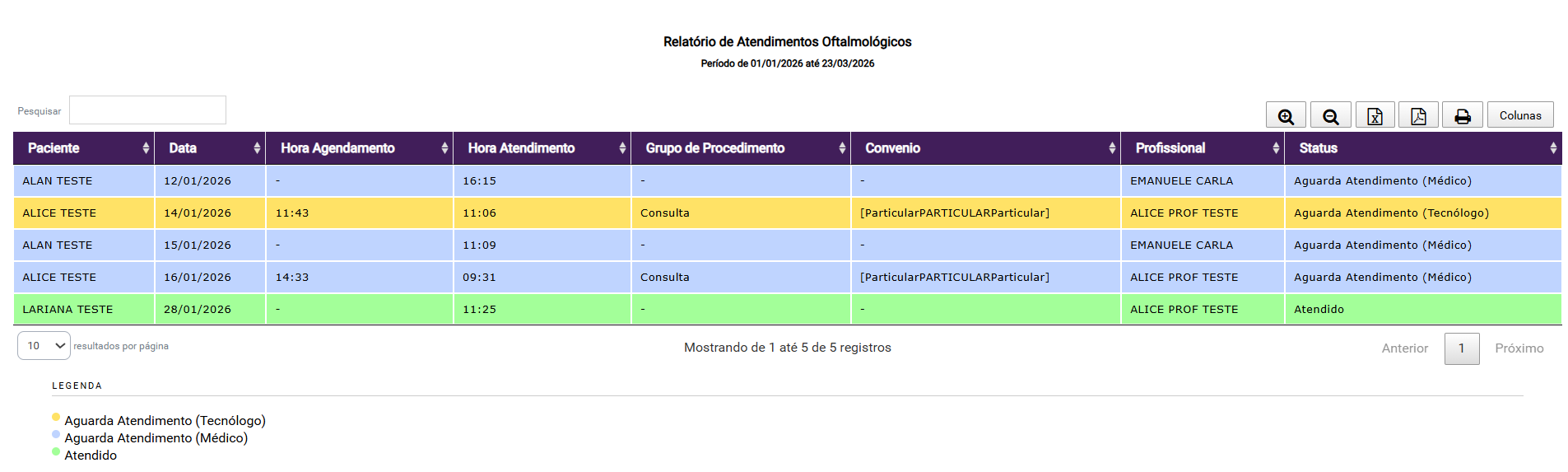
Task: Export the report to PDF
Action: 1418,115
